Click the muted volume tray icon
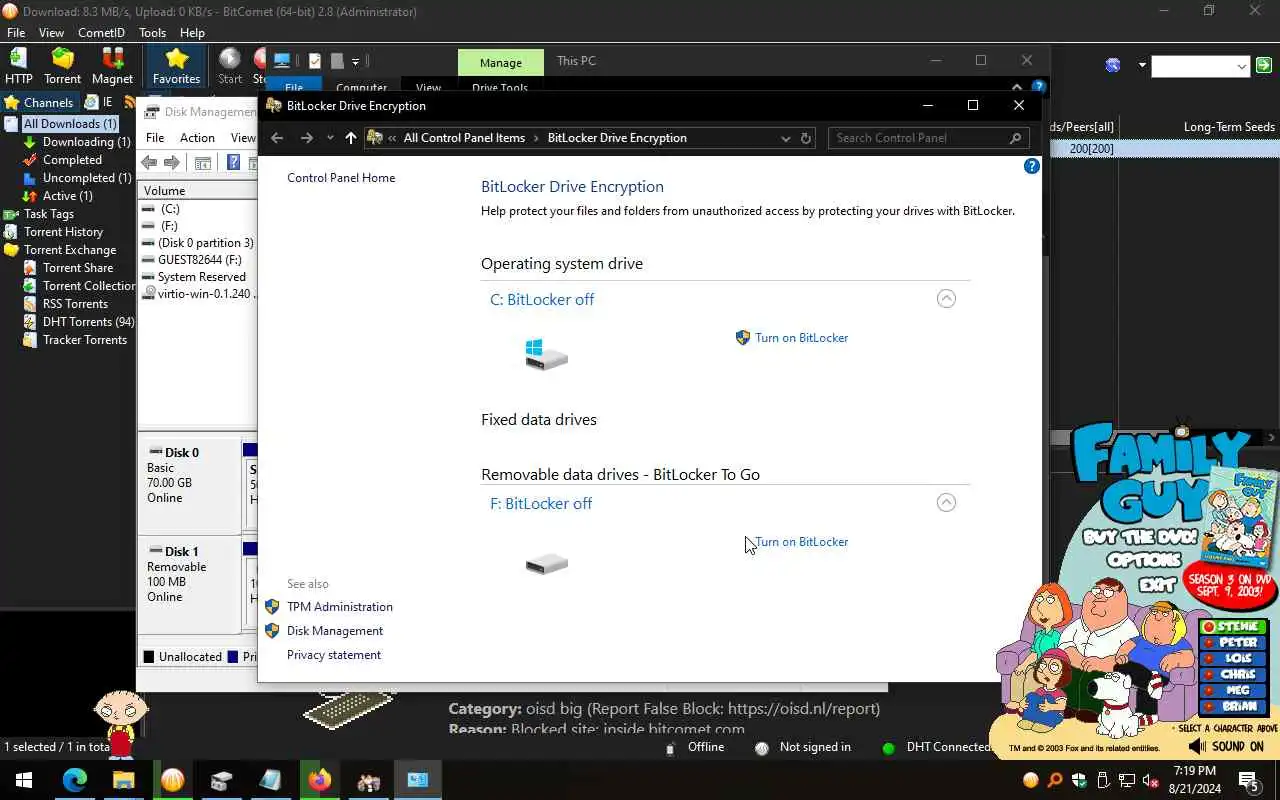The width and height of the screenshot is (1280, 800). pos(1150,780)
